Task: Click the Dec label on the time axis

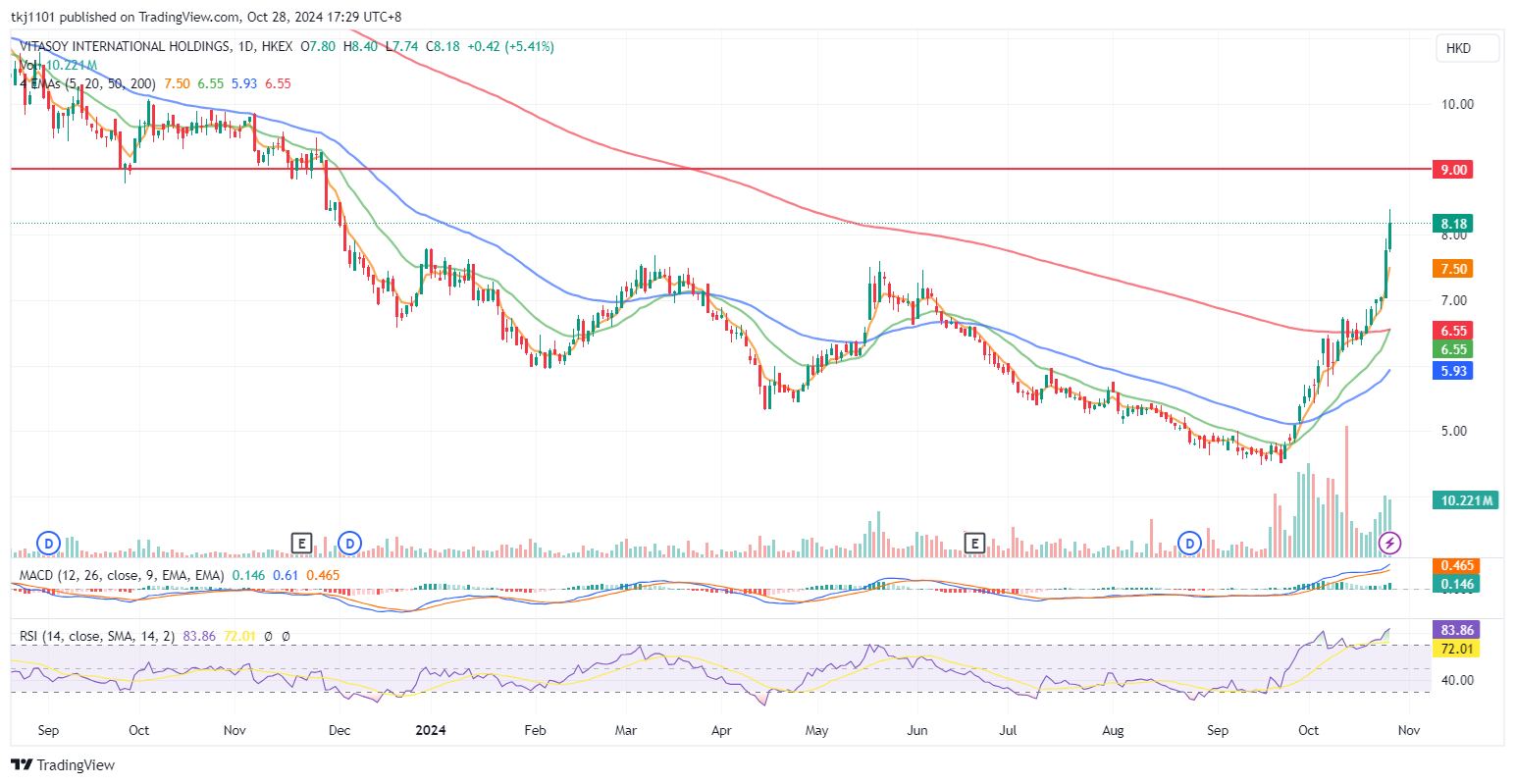Action: click(x=339, y=730)
